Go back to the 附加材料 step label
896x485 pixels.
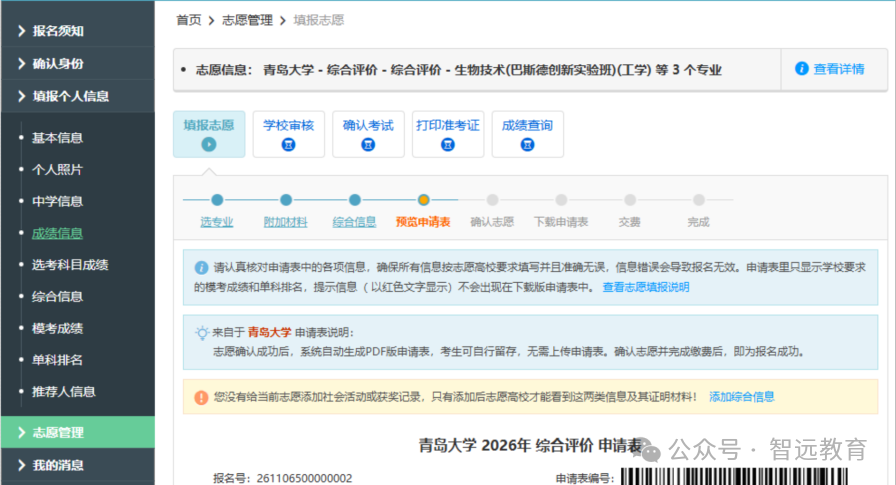click(x=286, y=222)
